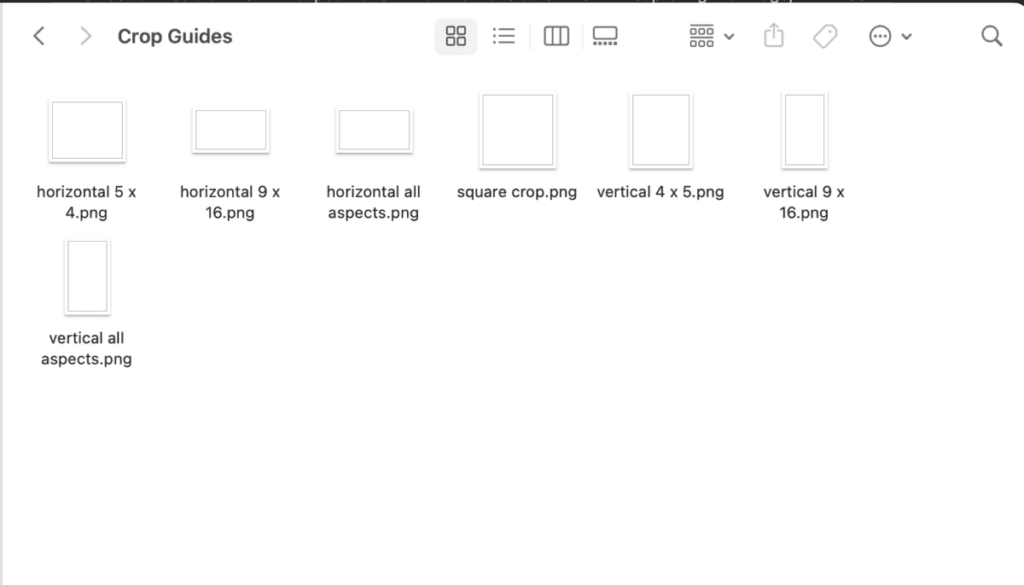This screenshot has width=1024, height=585.
Task: Click the file name 'horizontal all aspects.png'
Action: [x=374, y=202]
